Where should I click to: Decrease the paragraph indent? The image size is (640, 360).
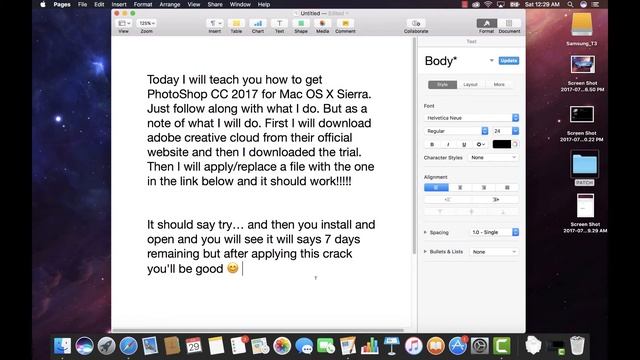(x=448, y=200)
